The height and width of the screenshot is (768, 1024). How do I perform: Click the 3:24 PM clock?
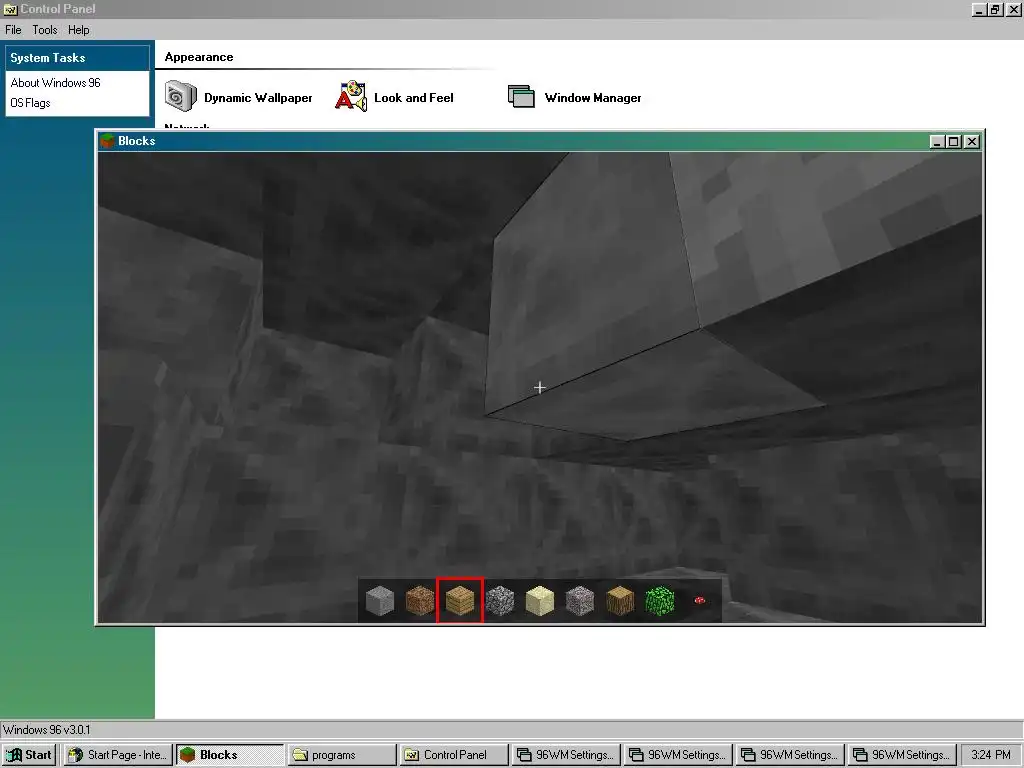coord(991,755)
